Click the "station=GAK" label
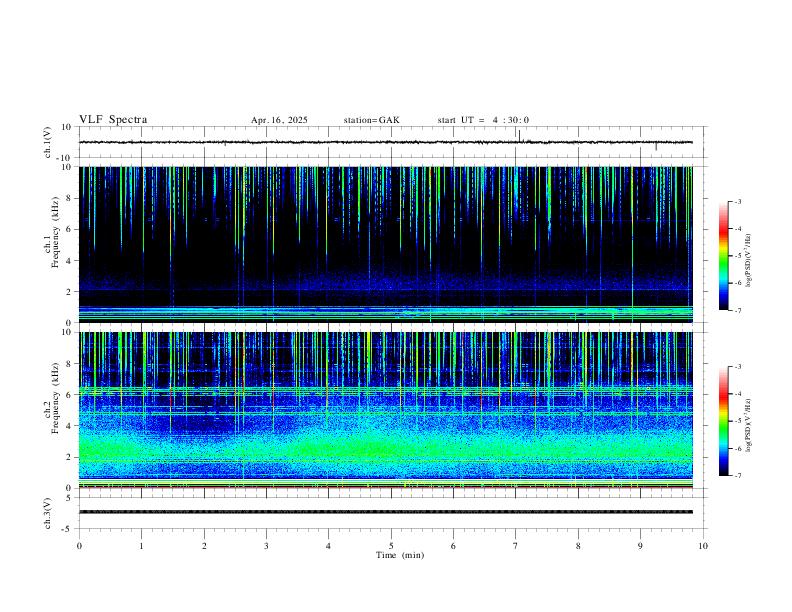Screen dimensions: 792x612 [371, 120]
